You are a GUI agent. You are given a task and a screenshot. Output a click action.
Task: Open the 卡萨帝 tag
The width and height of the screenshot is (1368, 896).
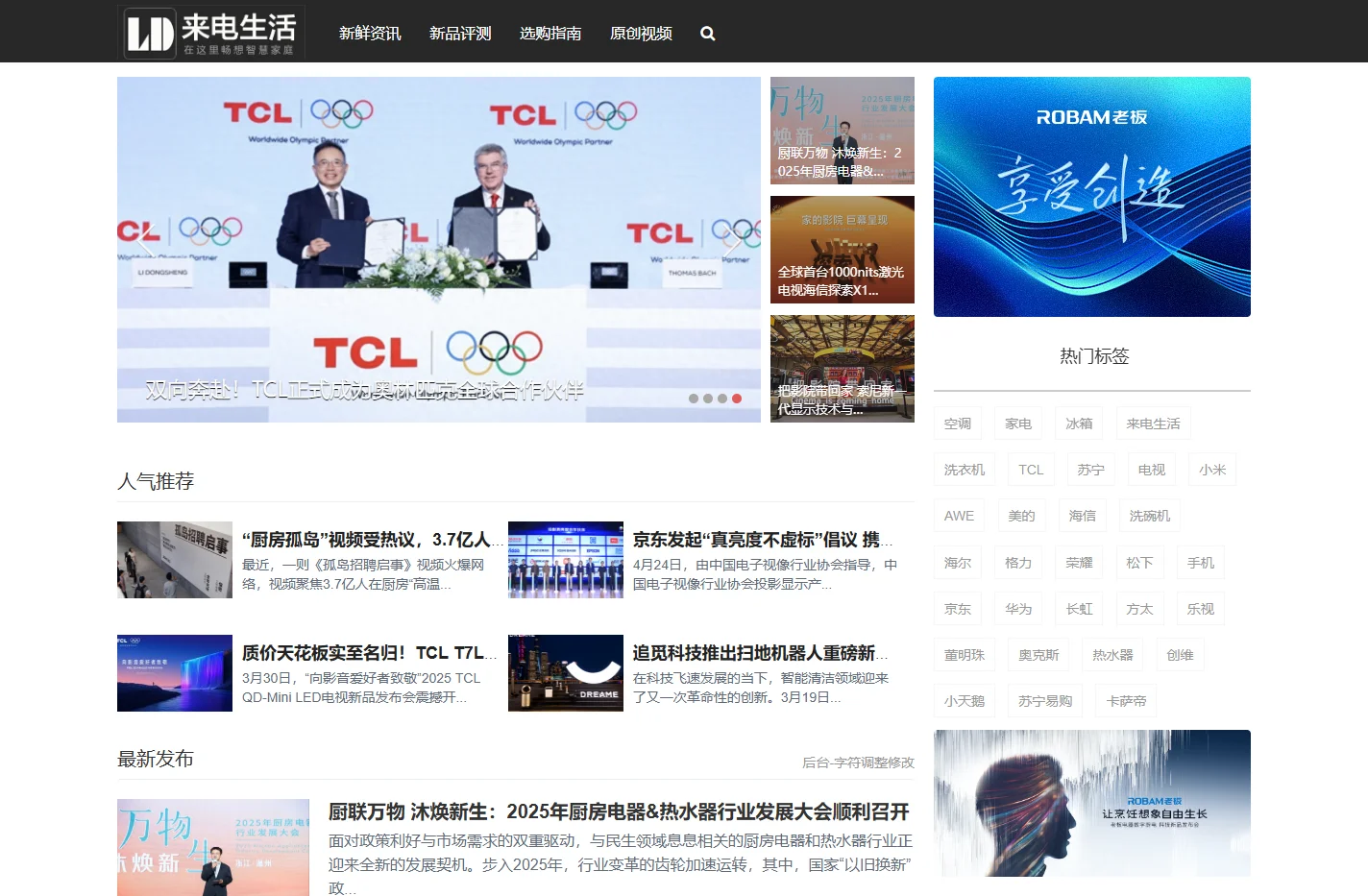click(x=1126, y=701)
